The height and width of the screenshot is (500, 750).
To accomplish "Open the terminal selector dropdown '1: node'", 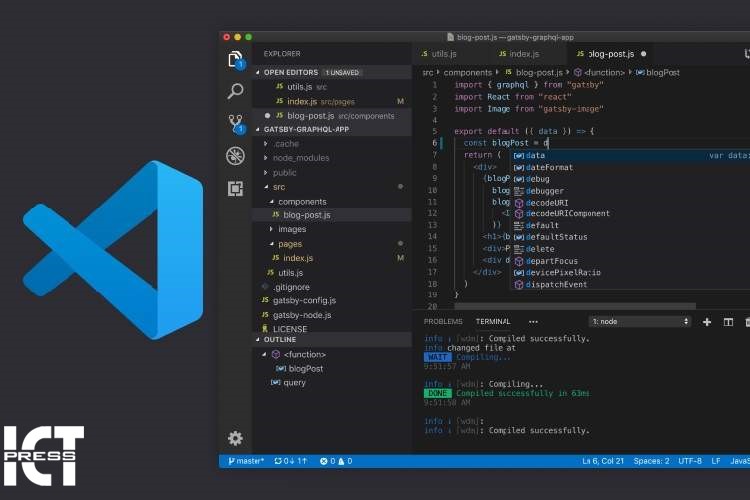I will [640, 322].
